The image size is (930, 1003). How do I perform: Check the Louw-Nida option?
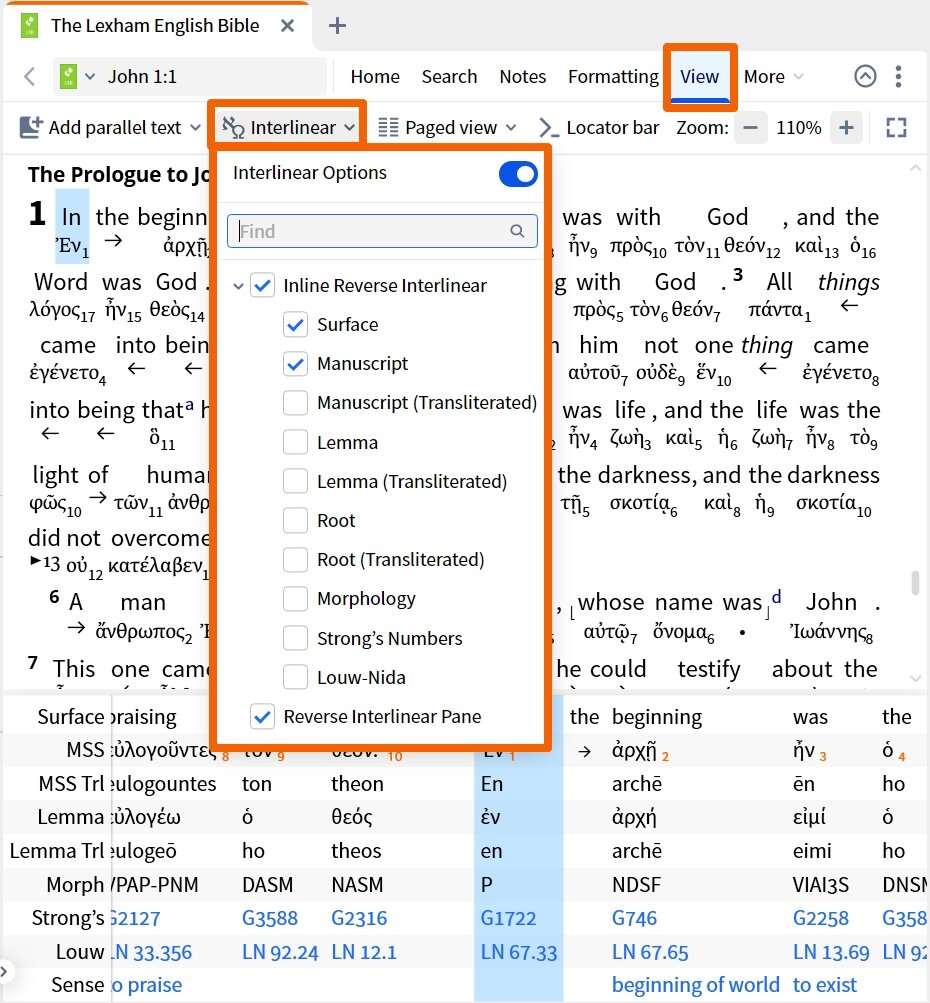point(296,677)
